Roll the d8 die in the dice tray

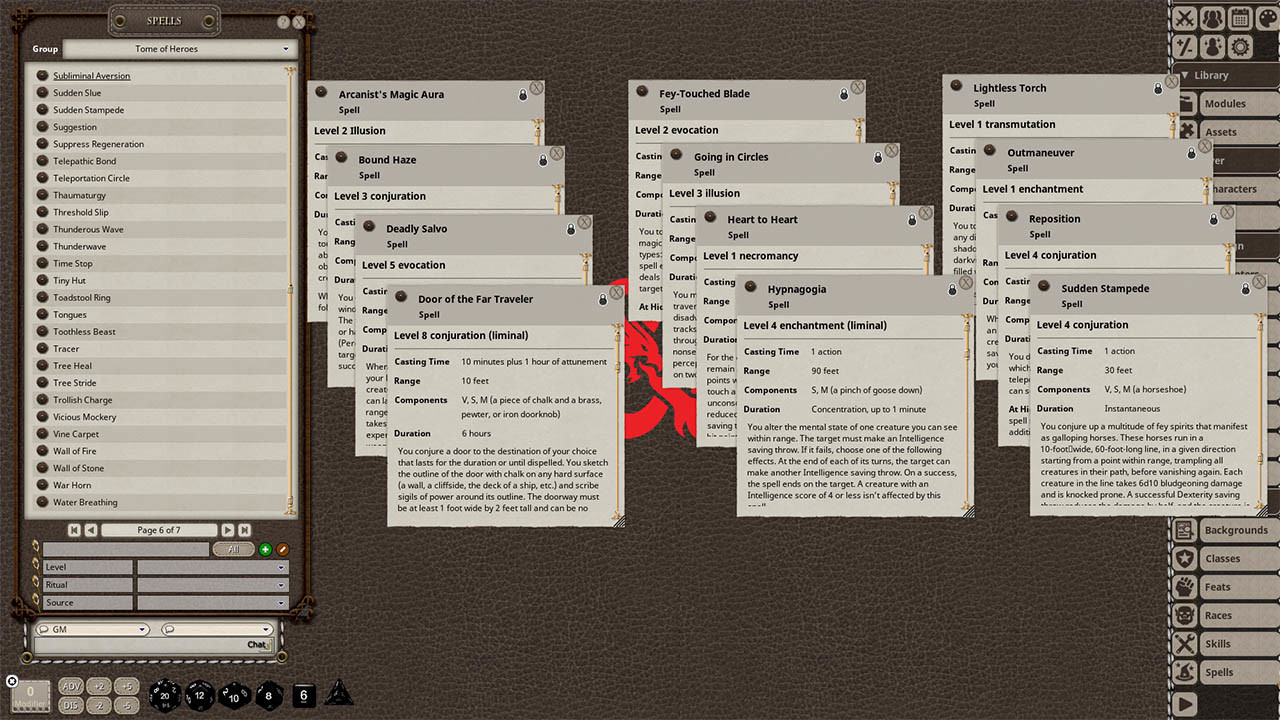(x=269, y=693)
